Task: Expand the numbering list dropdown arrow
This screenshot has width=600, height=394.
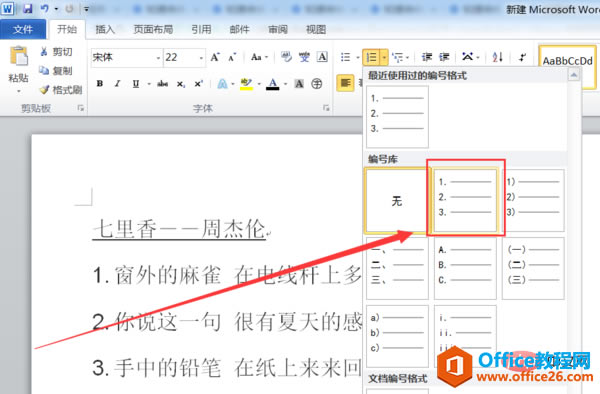Action: 384,58
